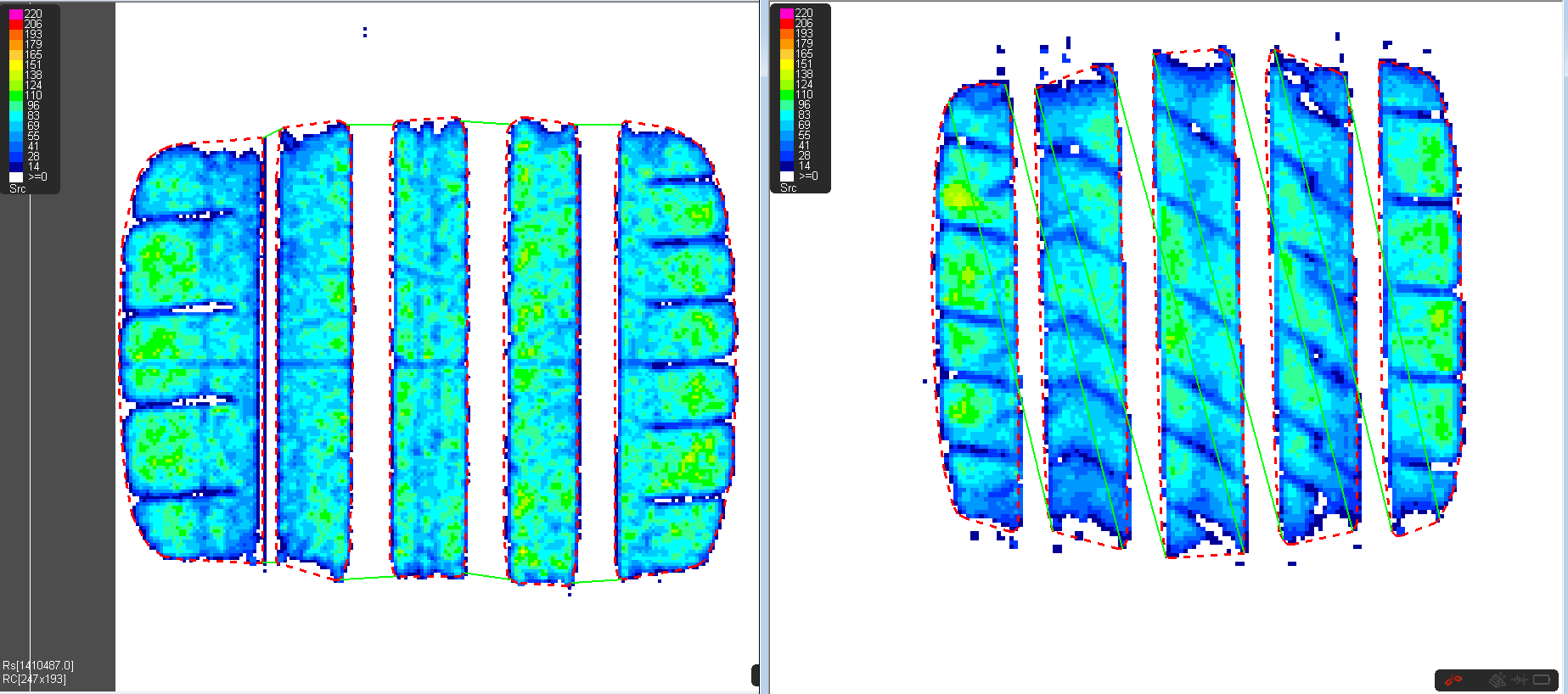Click the Rs[1410487.0] readout text
The width and height of the screenshot is (1568, 694).
coord(38,666)
